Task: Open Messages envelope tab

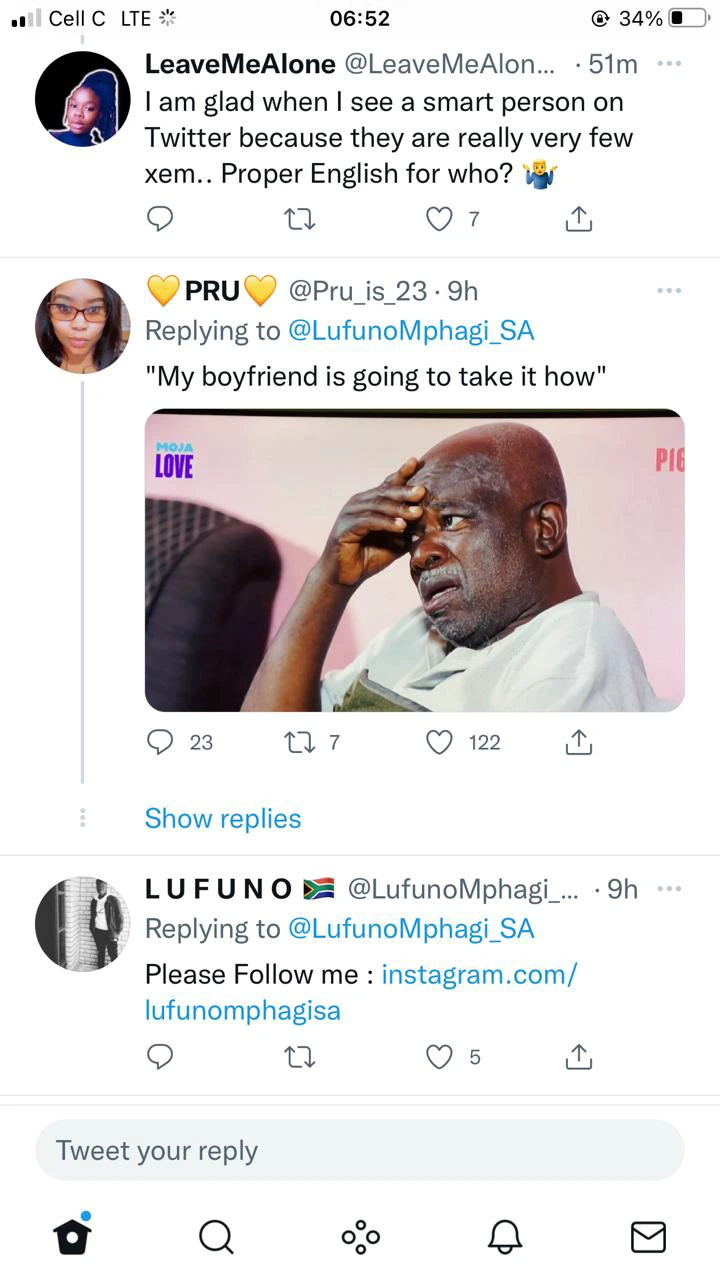Action: coord(649,1237)
